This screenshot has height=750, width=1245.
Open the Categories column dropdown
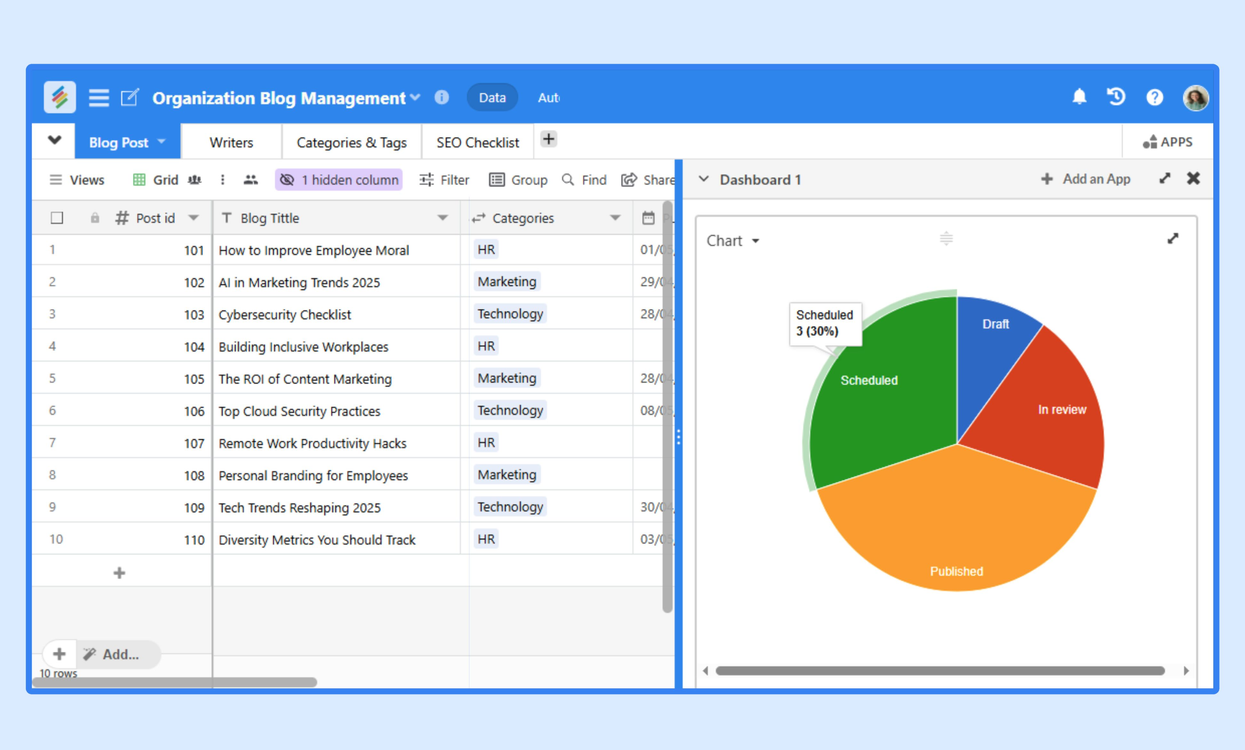pos(615,218)
